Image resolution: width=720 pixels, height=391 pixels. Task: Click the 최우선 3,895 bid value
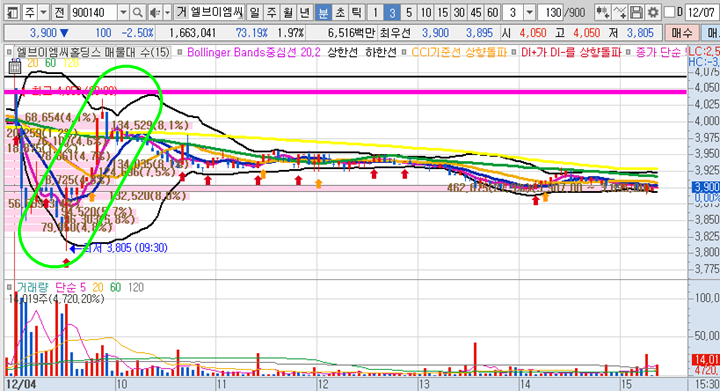[479, 33]
